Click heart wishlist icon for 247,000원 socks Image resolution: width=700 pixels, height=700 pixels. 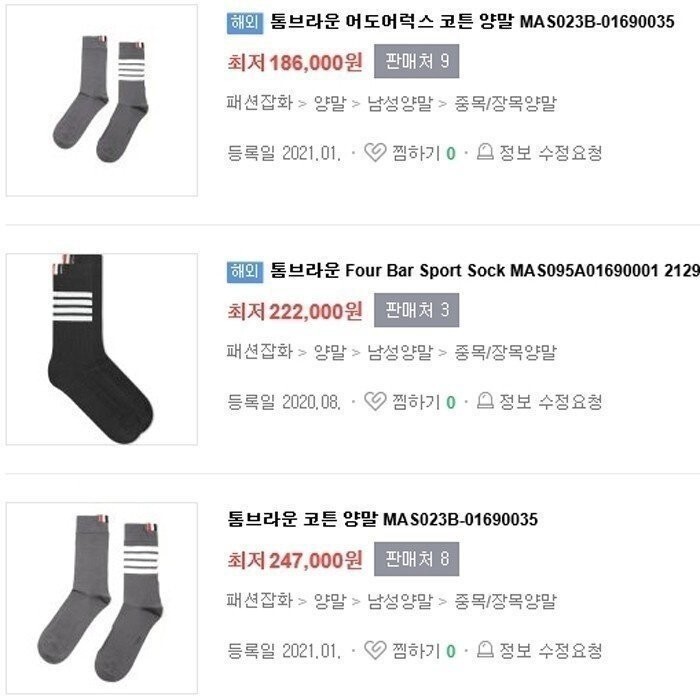(375, 650)
